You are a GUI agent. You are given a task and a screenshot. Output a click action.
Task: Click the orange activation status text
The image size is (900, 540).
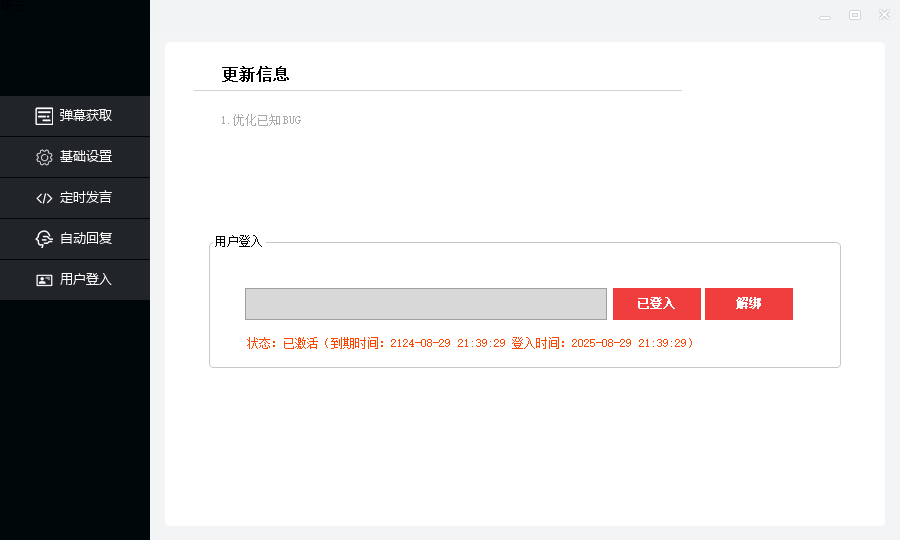(x=470, y=343)
